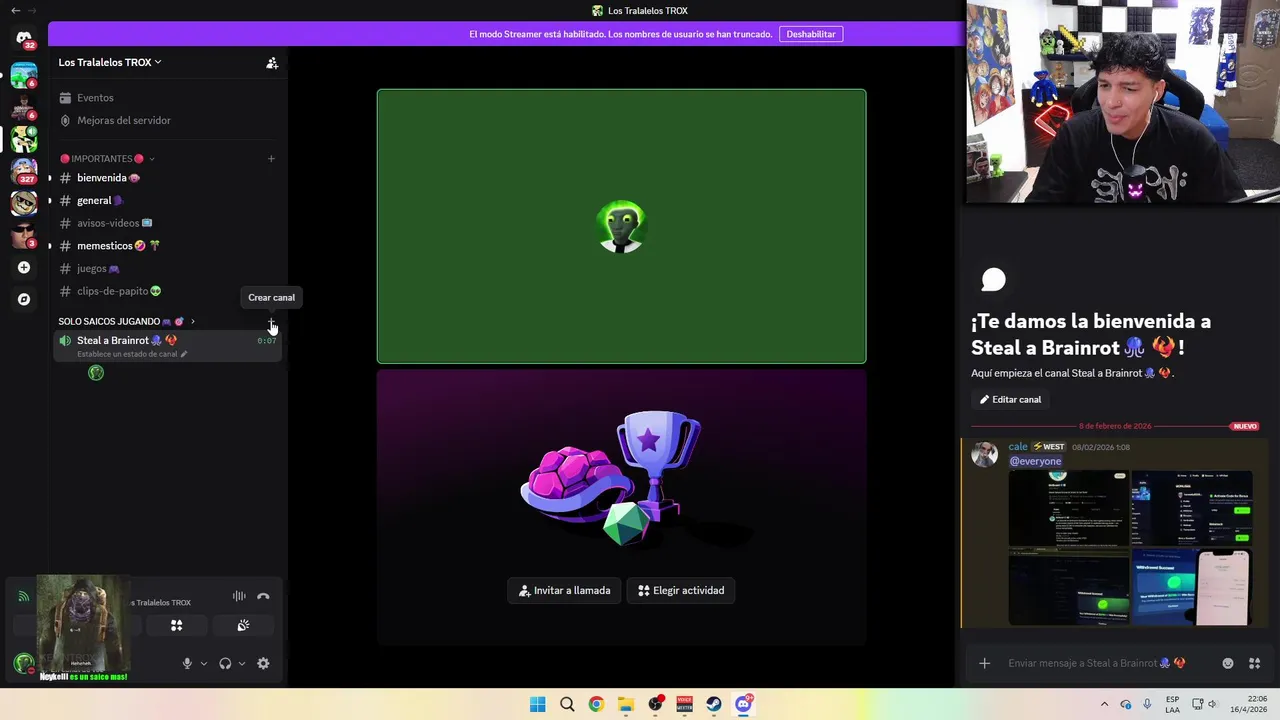Click ESP LAA language indicator
This screenshot has height=720, width=1280.
(1173, 704)
